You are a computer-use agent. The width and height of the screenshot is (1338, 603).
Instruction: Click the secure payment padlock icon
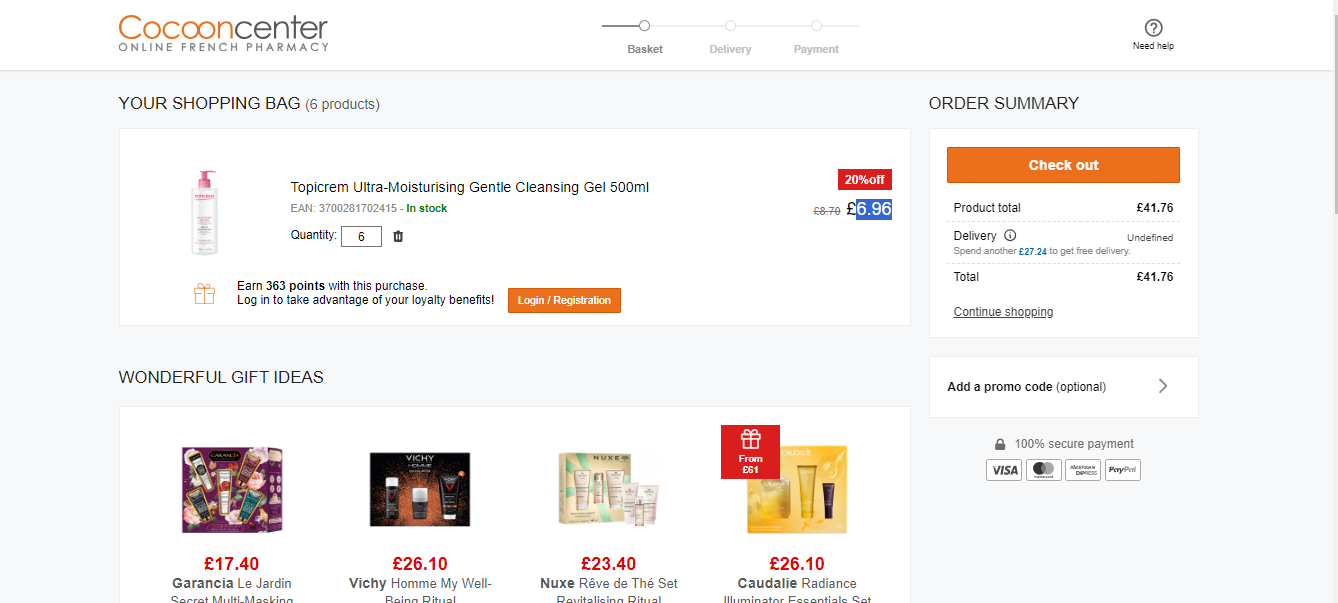click(1000, 444)
